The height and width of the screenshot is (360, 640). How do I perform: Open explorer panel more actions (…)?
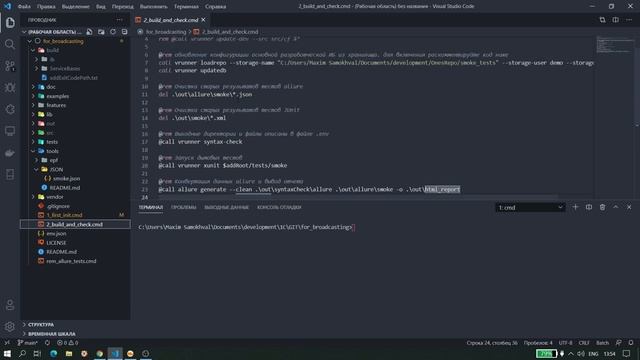pos(119,20)
